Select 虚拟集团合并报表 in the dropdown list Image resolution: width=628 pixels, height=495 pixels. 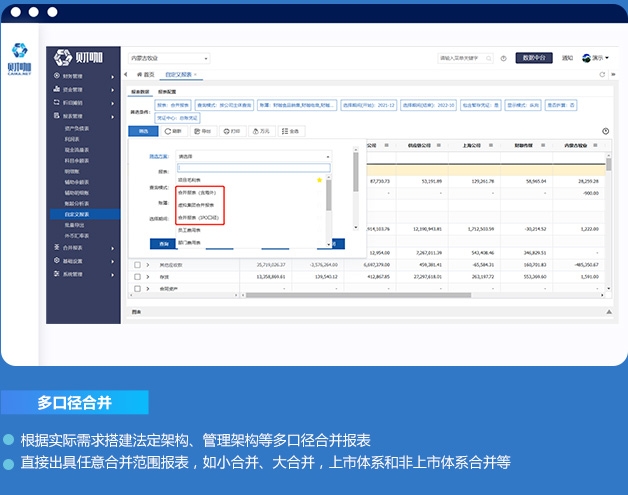click(196, 205)
